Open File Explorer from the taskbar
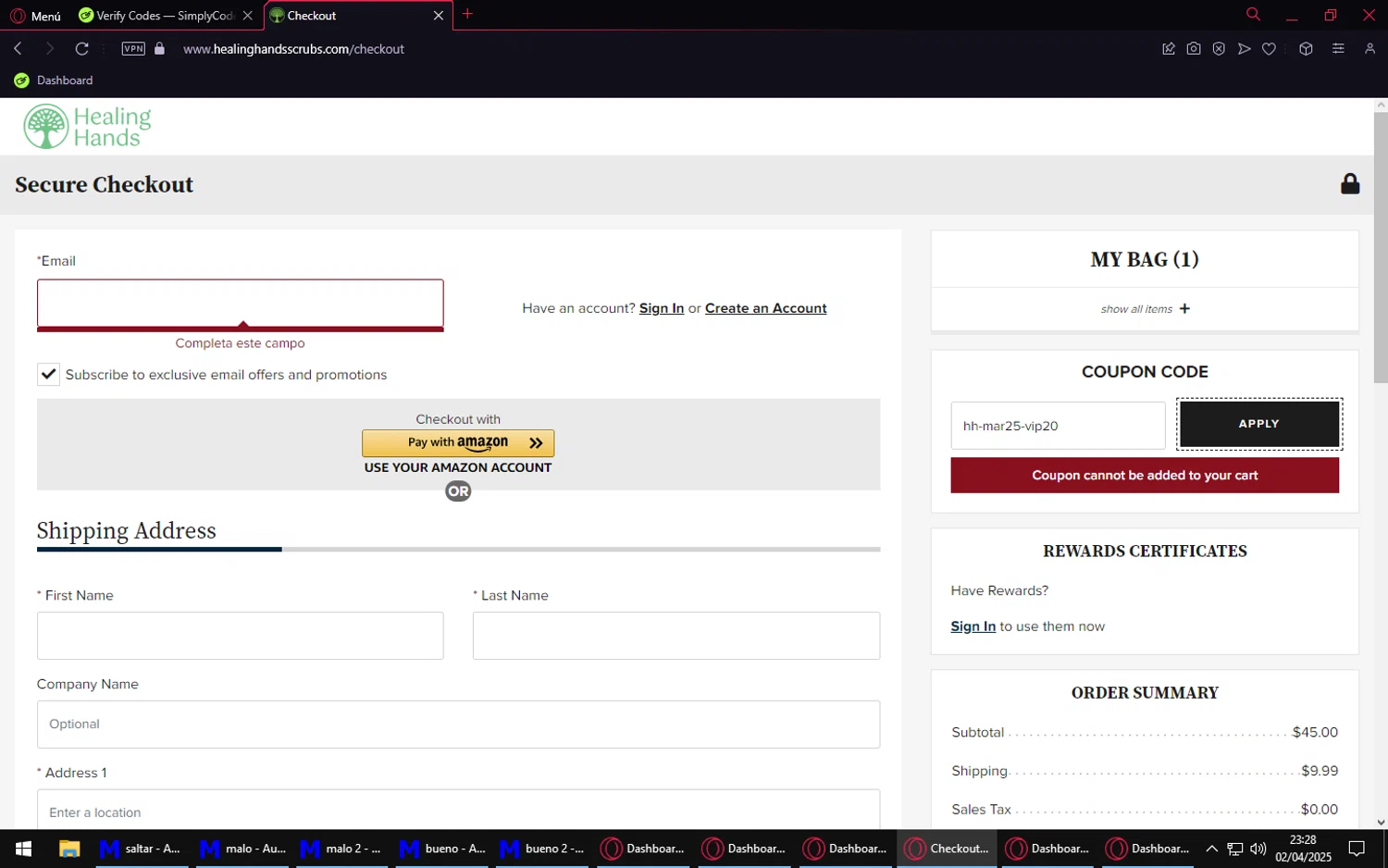This screenshot has width=1388, height=868. pos(69,849)
